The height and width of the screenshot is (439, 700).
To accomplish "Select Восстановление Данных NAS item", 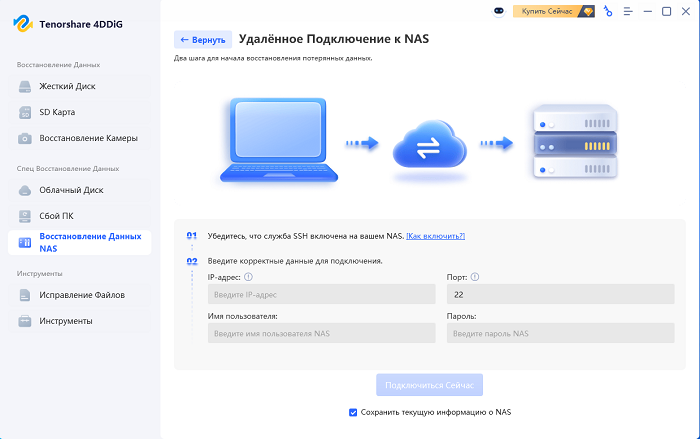I will pyautogui.click(x=79, y=242).
